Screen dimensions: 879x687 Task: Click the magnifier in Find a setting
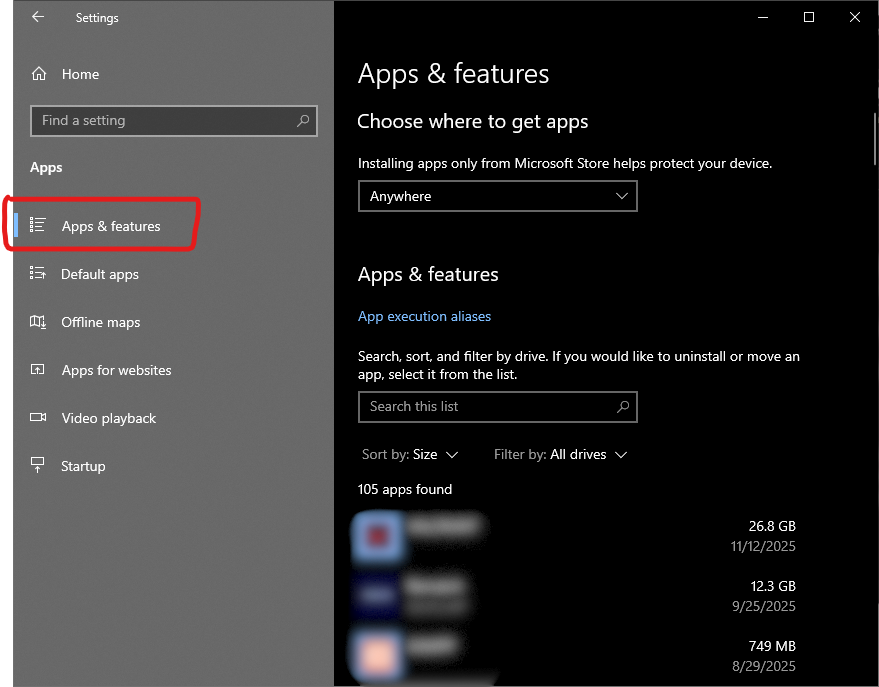pos(303,120)
